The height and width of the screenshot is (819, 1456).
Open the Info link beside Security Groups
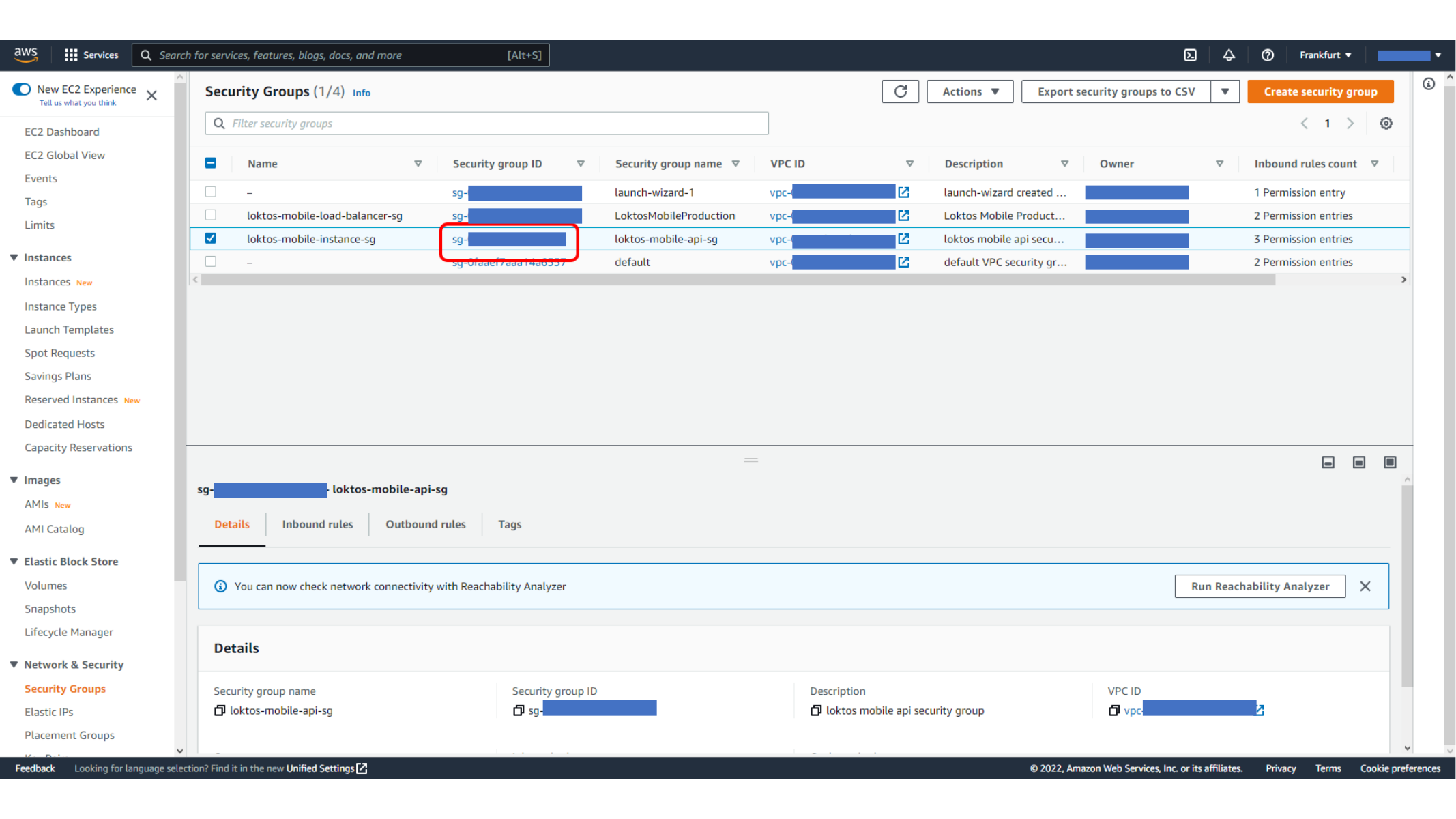coord(362,93)
